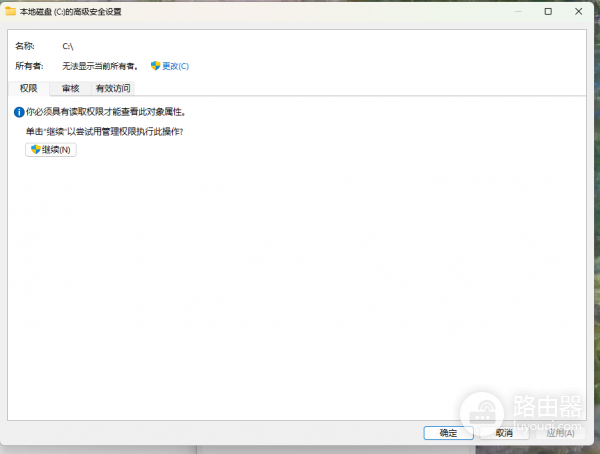The image size is (600, 454).
Task: Click the 继续(N) button
Action: pos(51,150)
